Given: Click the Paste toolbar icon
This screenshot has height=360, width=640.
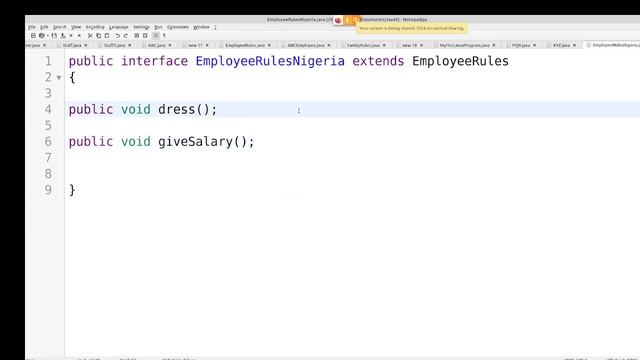Looking at the screenshot, I should click(107, 36).
